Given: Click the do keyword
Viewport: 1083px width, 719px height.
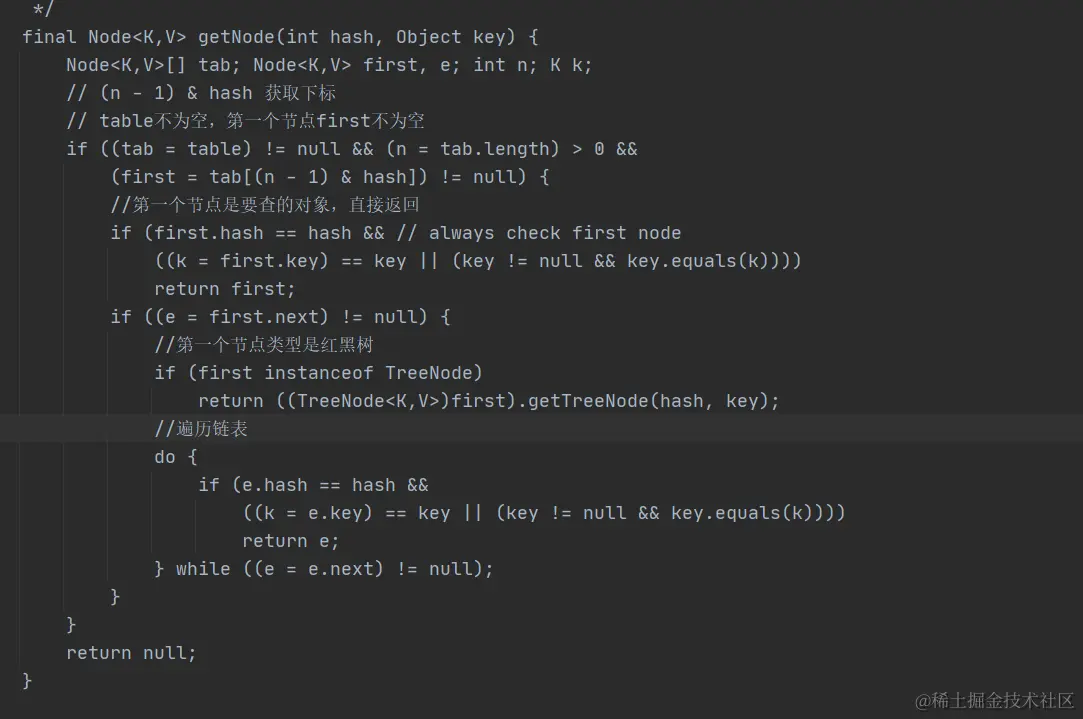Looking at the screenshot, I should pos(165,457).
